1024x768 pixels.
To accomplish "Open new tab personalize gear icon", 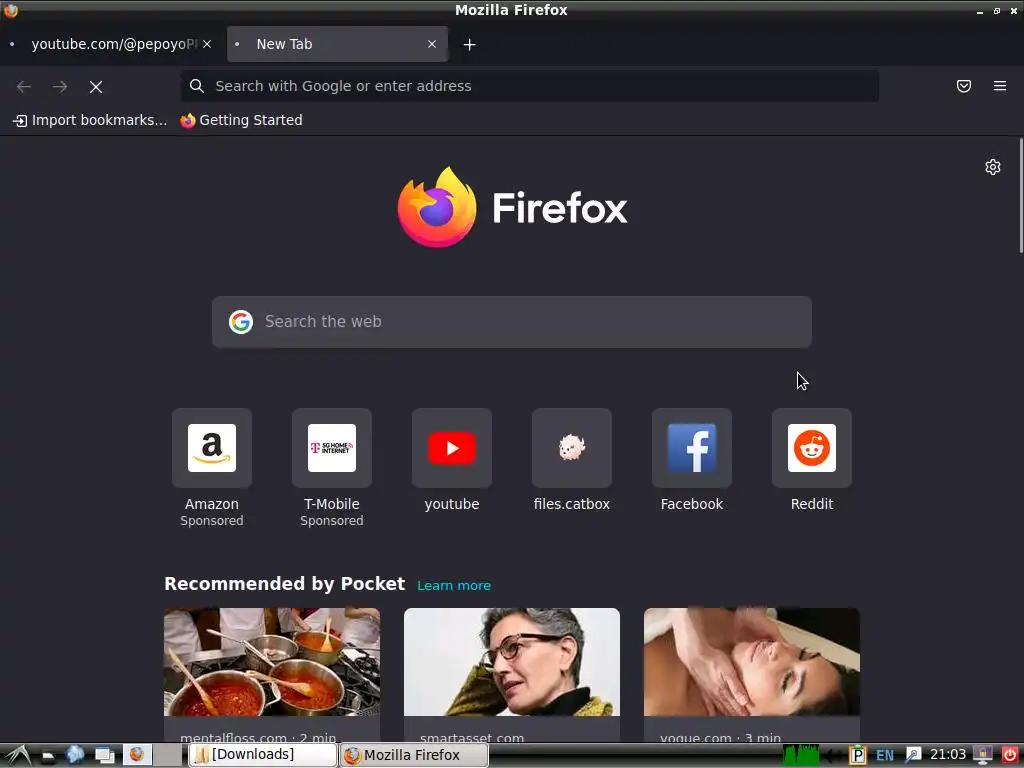I will [x=993, y=167].
